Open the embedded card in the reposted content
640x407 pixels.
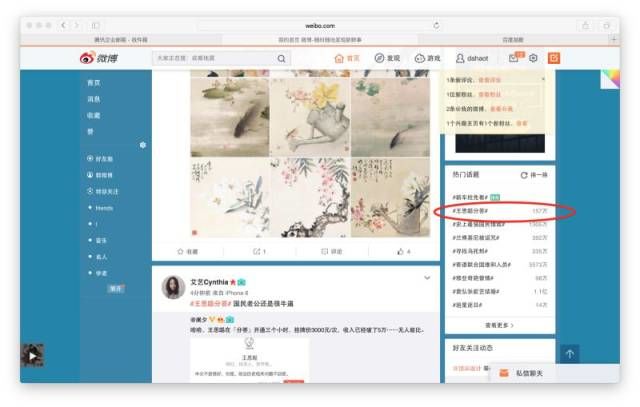pos(249,359)
